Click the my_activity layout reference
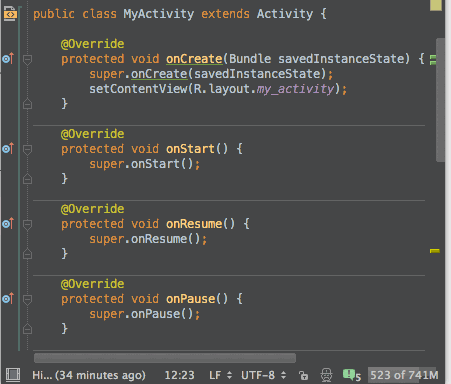This screenshot has height=384, width=451. [x=295, y=89]
